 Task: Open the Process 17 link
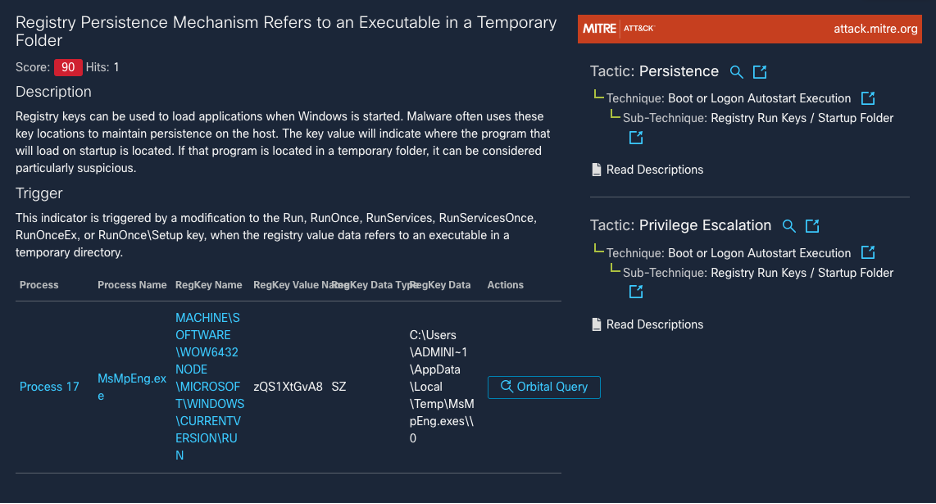click(49, 387)
